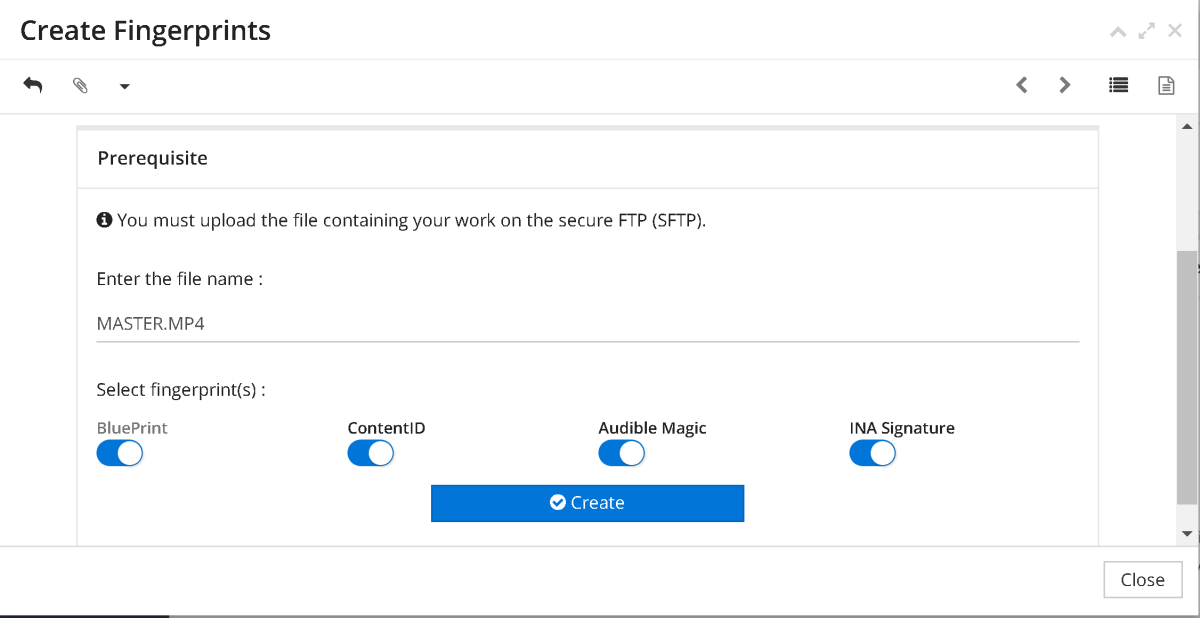Click the info icon beside the SFTP notice
The width and height of the screenshot is (1200, 618).
[x=104, y=220]
